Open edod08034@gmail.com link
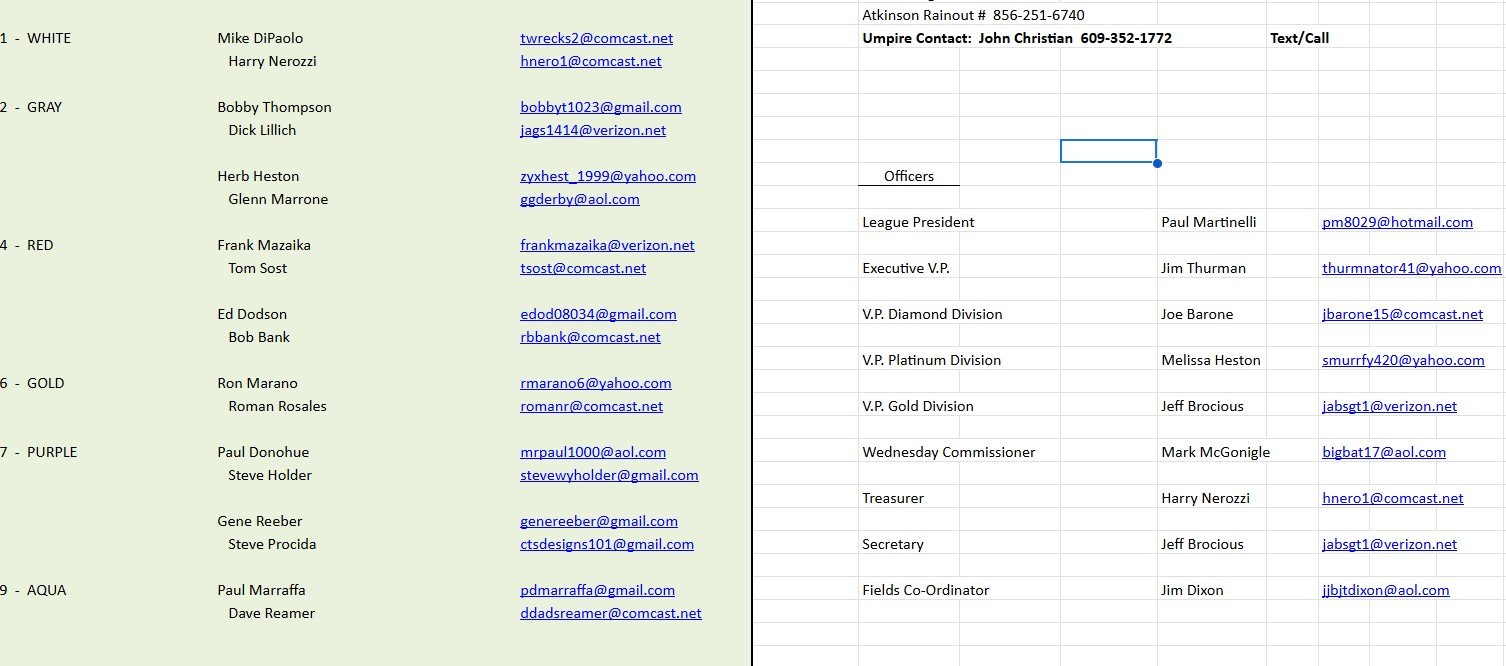The width and height of the screenshot is (1506, 666). (x=598, y=314)
